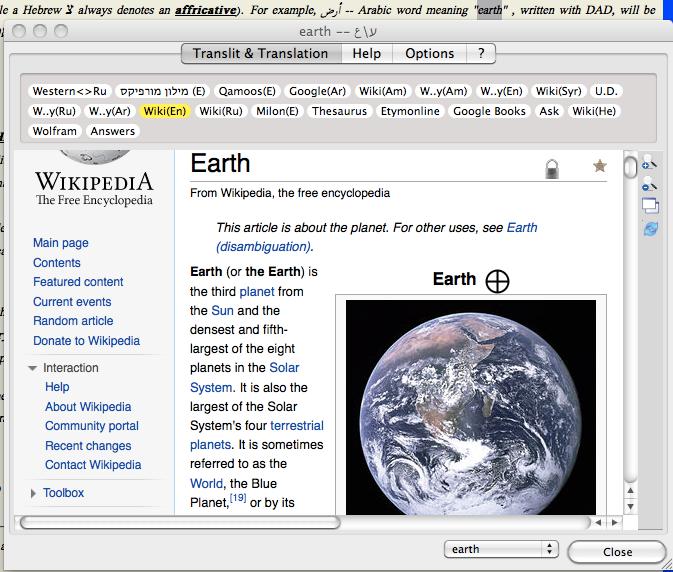Click the overlapping windows icon
673x572 pixels.
click(649, 206)
